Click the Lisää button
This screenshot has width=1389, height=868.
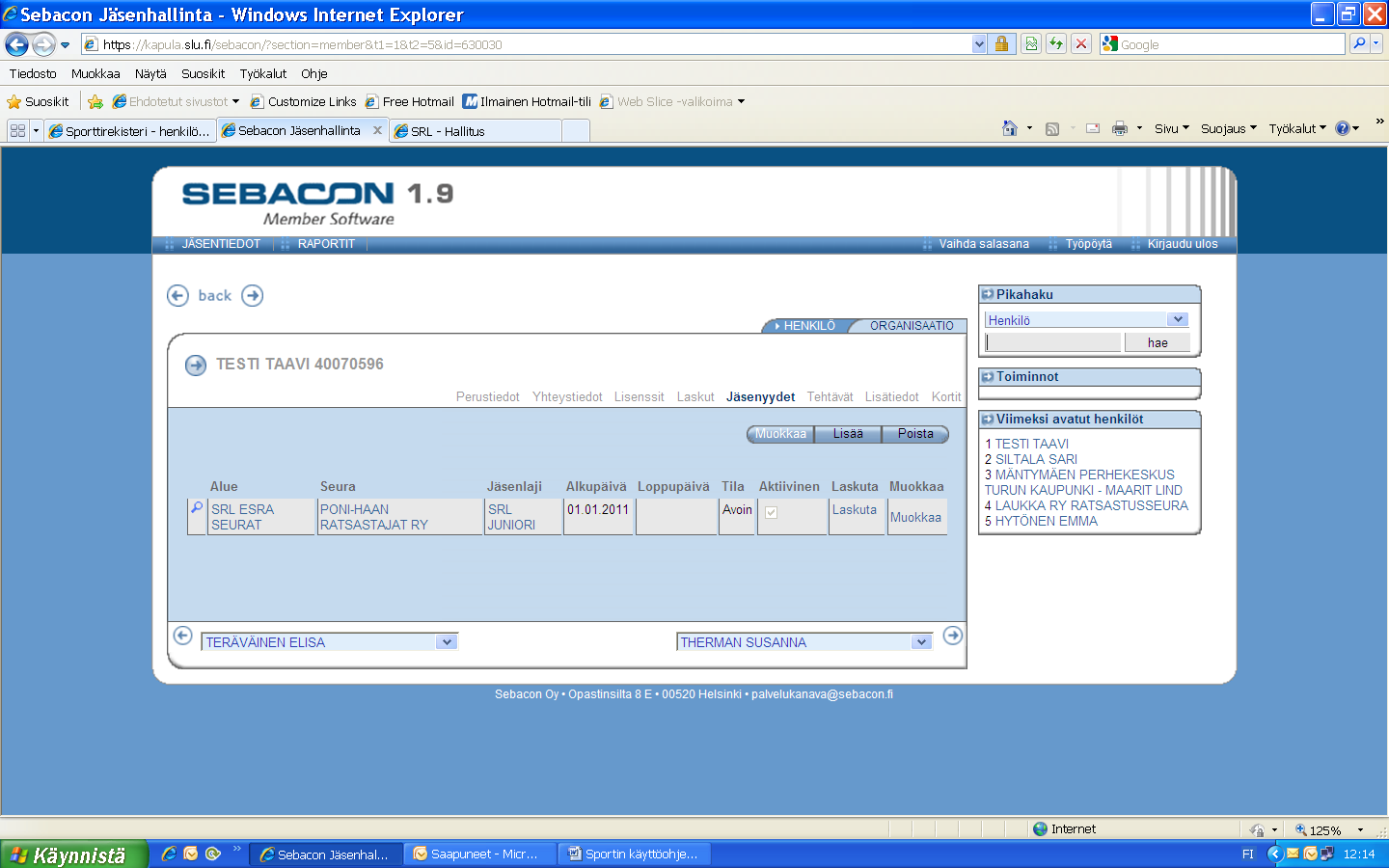[848, 434]
